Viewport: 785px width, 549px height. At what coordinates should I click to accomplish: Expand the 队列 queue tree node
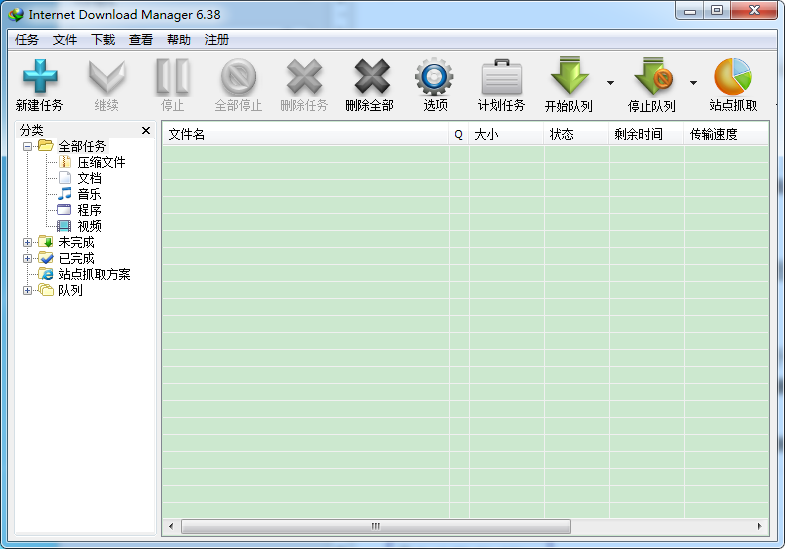tap(28, 290)
